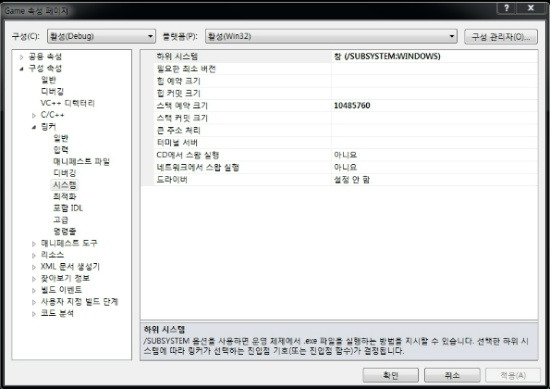Select the VC++ 디렉터리 tree item
Image resolution: width=550 pixels, height=389 pixels.
67,103
